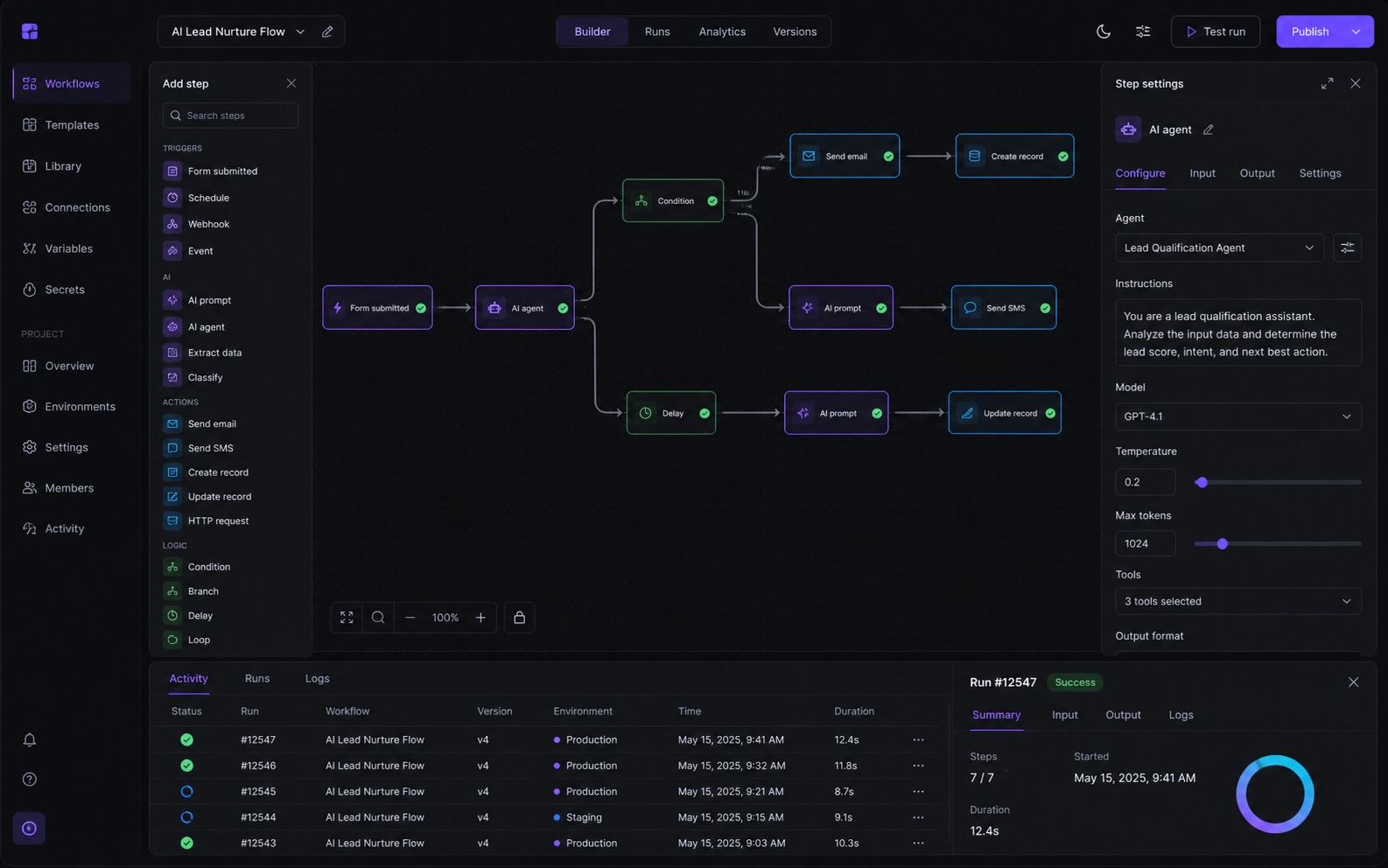
Task: Open agent configuration sliders button
Action: (x=1348, y=248)
